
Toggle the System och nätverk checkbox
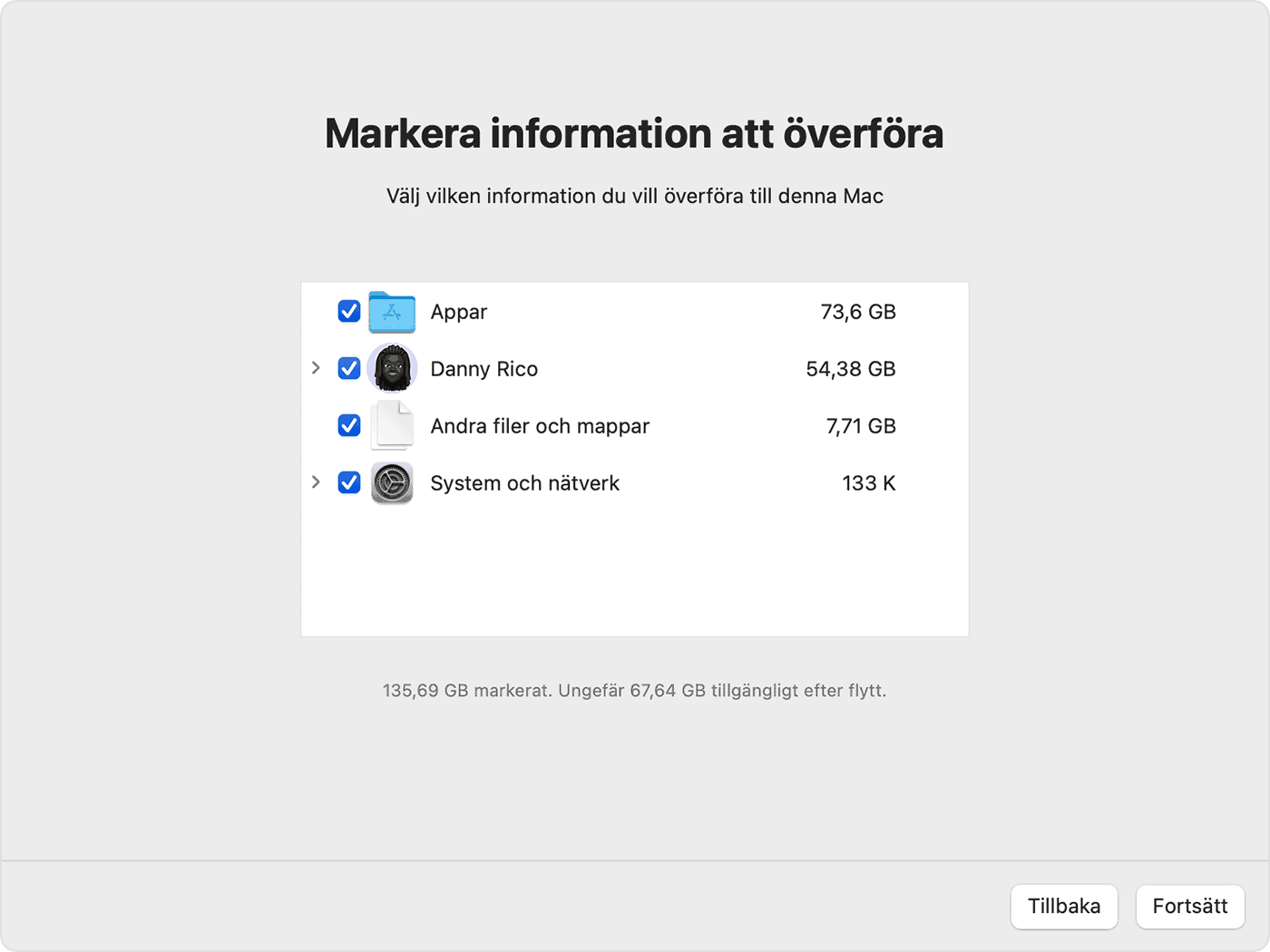[349, 482]
